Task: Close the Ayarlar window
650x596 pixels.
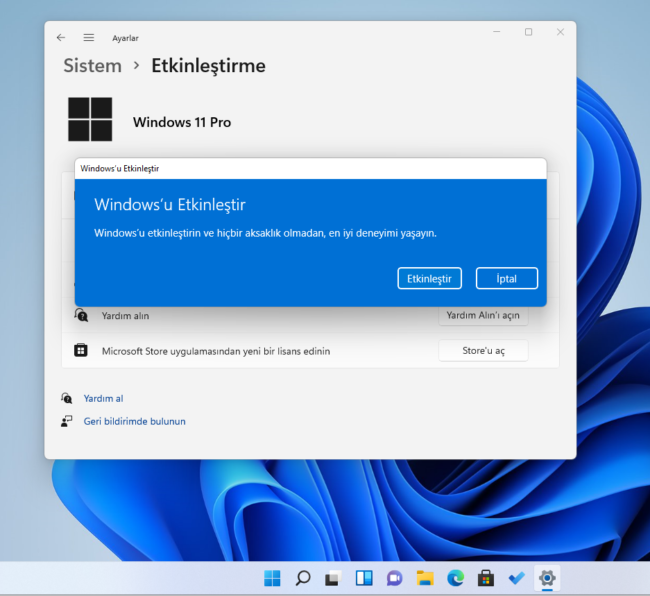Action: pos(560,32)
